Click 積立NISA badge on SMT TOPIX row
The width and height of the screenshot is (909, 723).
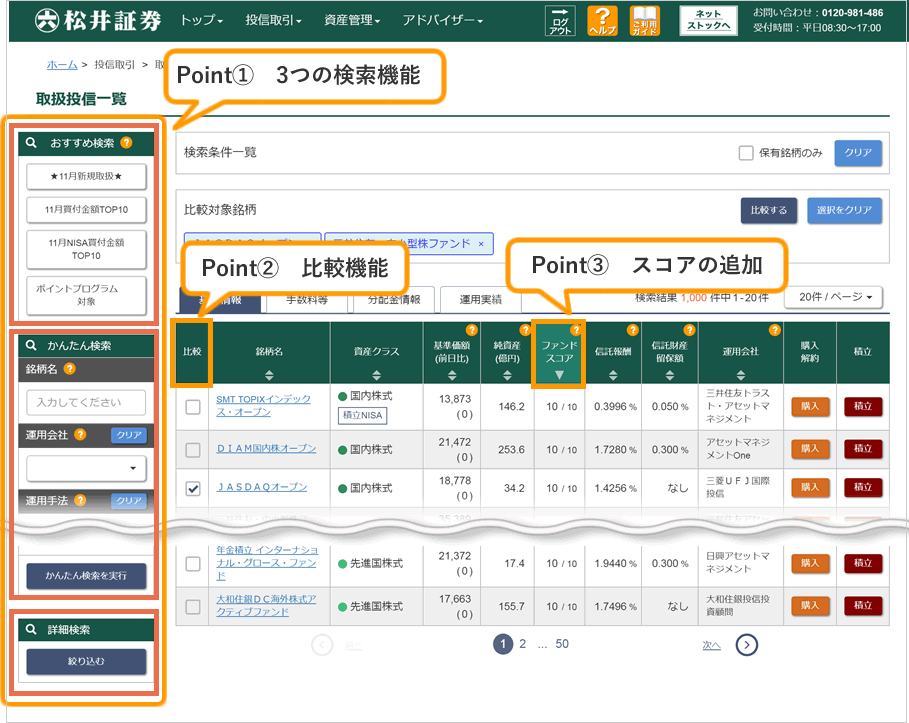click(362, 415)
